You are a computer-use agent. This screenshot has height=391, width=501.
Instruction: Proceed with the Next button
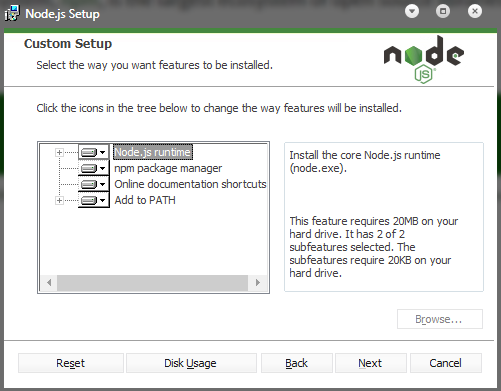coord(370,363)
